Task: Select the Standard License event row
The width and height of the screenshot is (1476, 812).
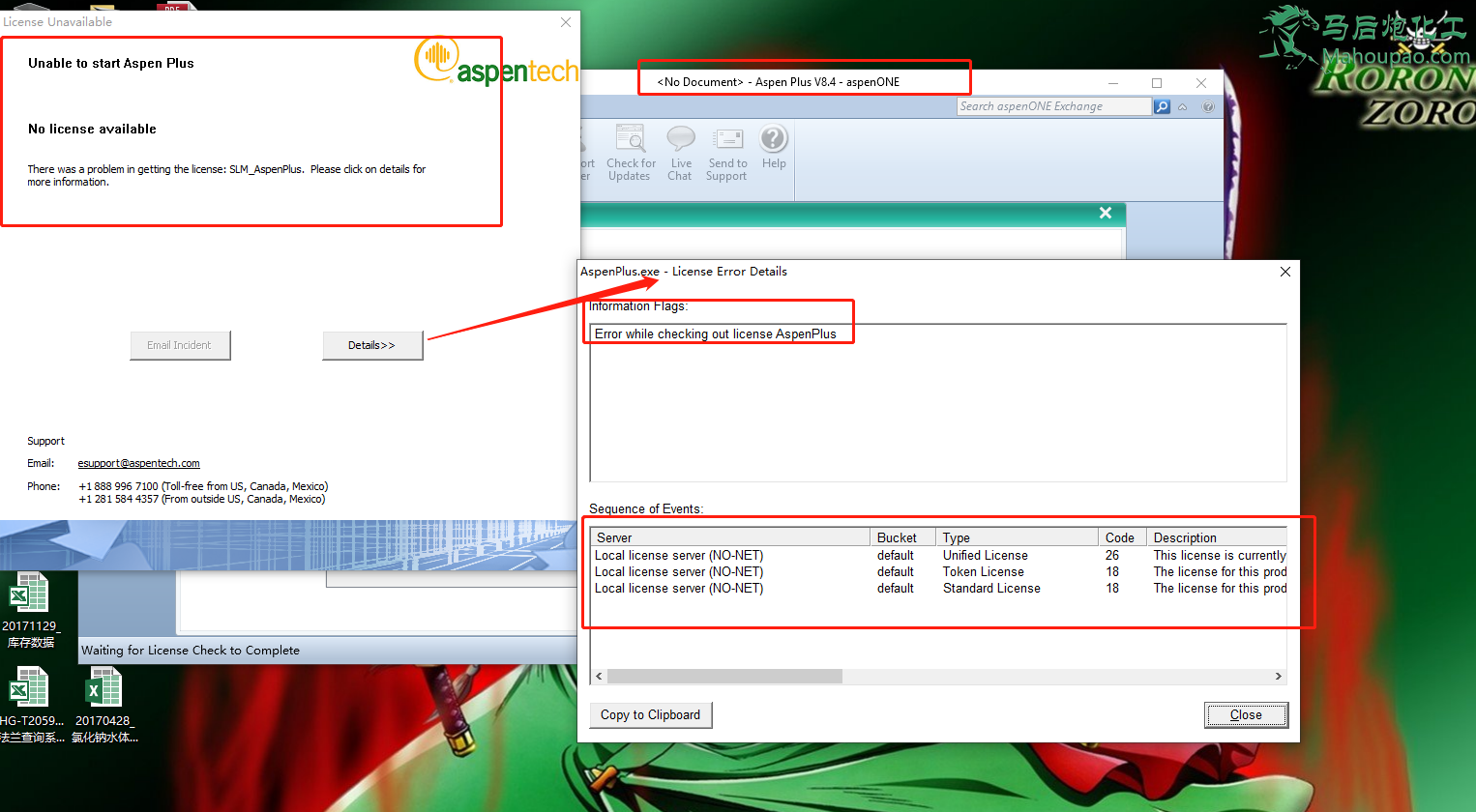Action: pos(938,589)
